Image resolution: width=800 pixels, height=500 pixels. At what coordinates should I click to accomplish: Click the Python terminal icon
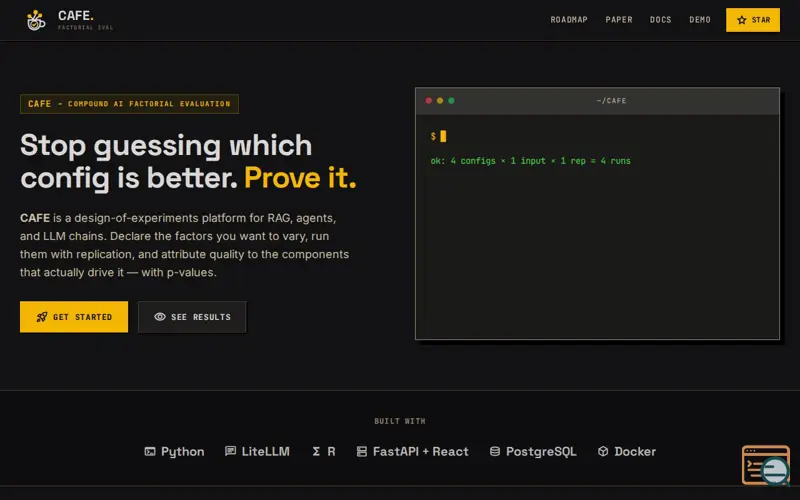149,452
